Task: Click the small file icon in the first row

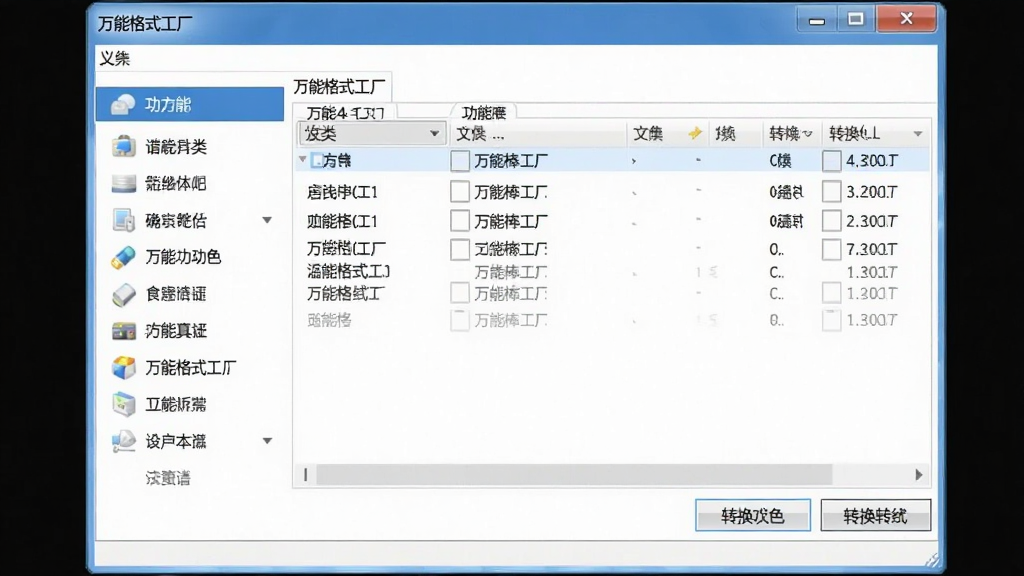Action: (317, 160)
